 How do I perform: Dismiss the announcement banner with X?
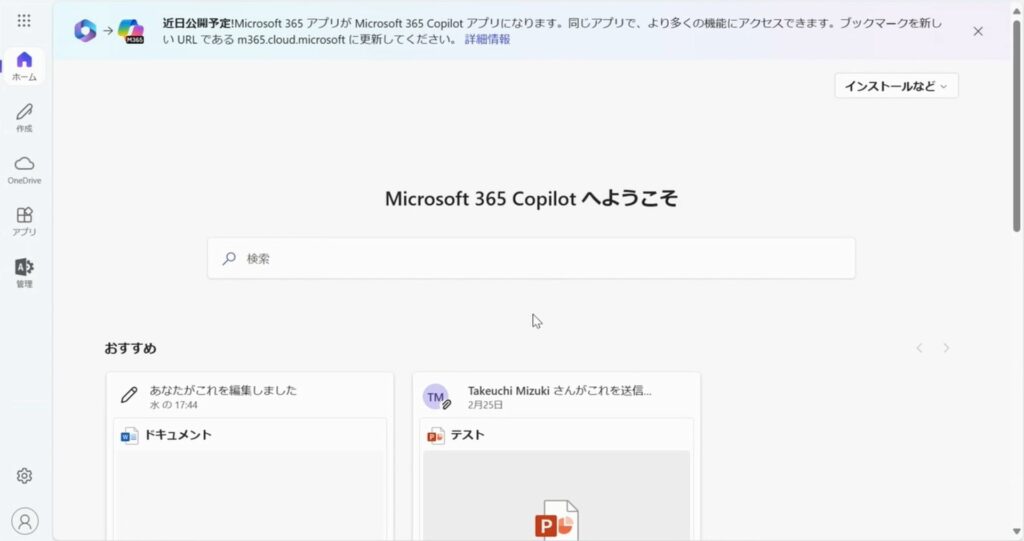click(978, 31)
